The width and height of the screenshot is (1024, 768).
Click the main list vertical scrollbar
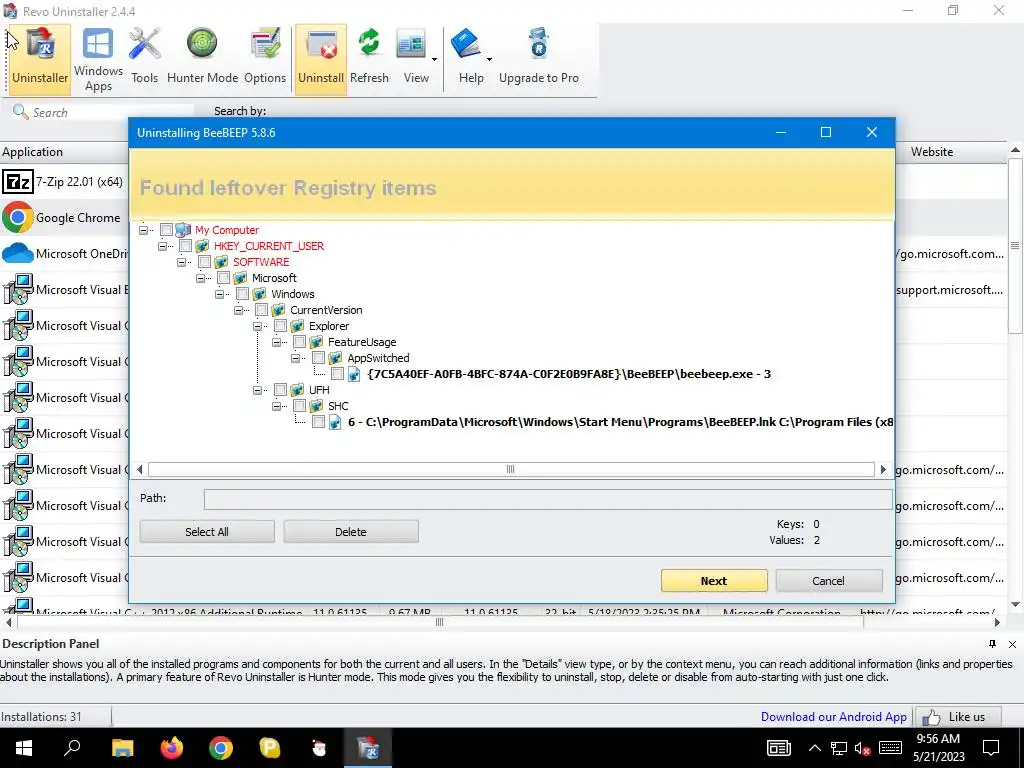(x=1015, y=246)
